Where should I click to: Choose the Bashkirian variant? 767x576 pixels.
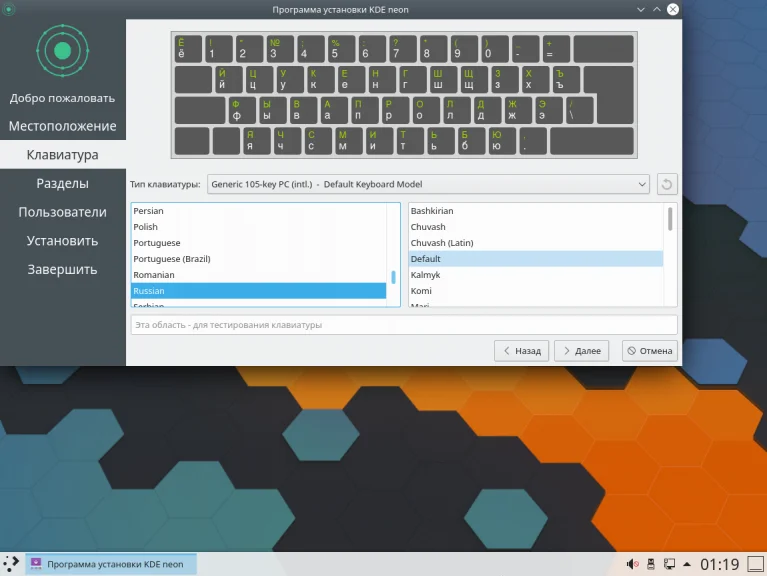click(x=536, y=211)
